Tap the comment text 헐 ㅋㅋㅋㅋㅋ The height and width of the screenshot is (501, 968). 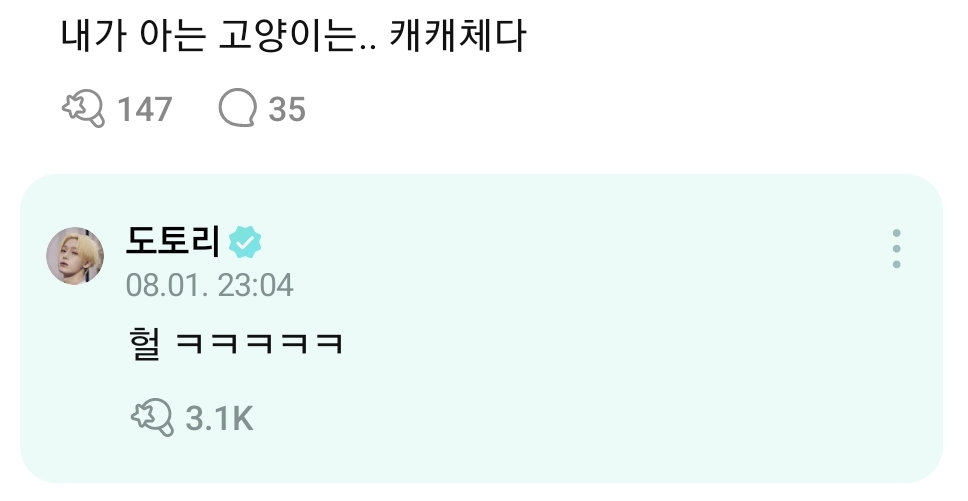click(235, 343)
